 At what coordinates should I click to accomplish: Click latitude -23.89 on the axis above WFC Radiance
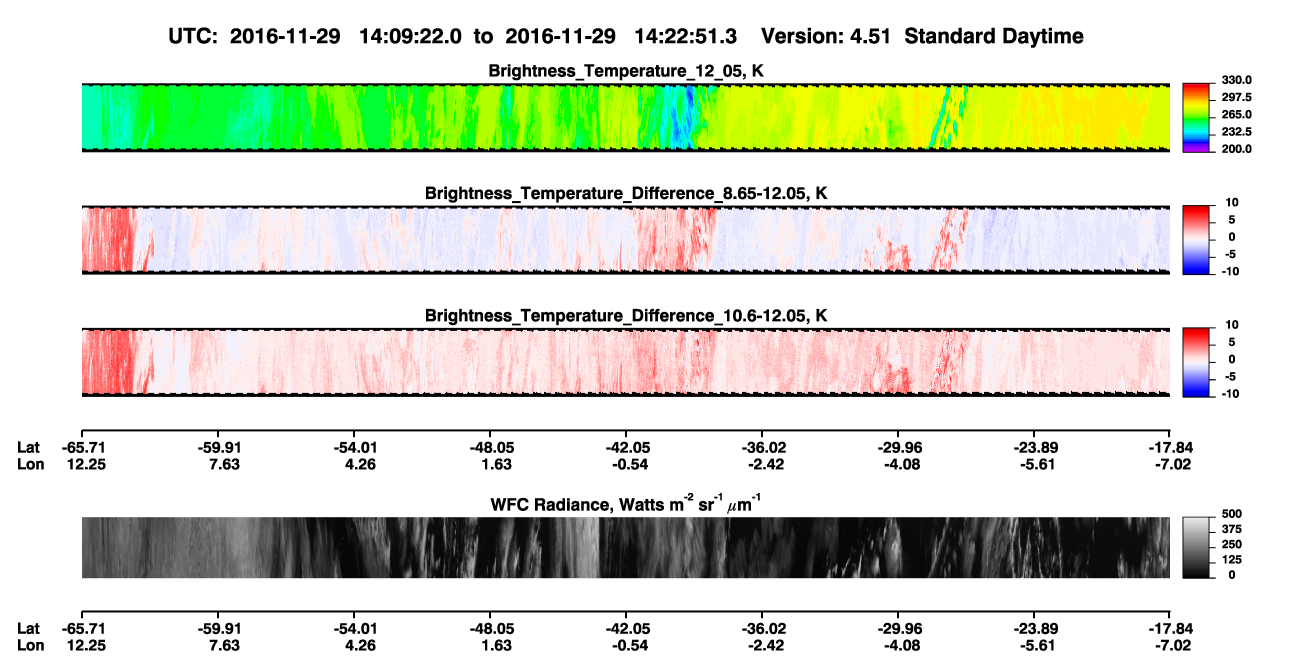1034,447
